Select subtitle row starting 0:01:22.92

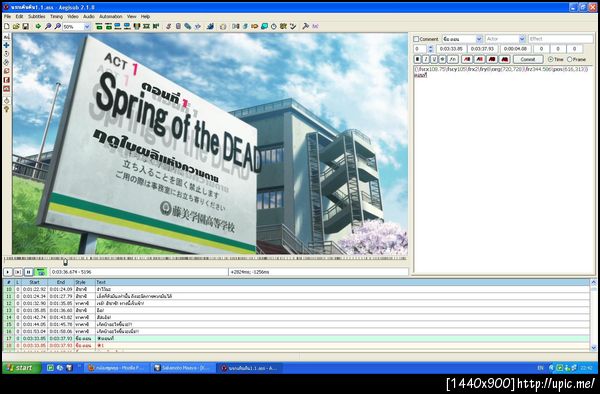[295, 289]
